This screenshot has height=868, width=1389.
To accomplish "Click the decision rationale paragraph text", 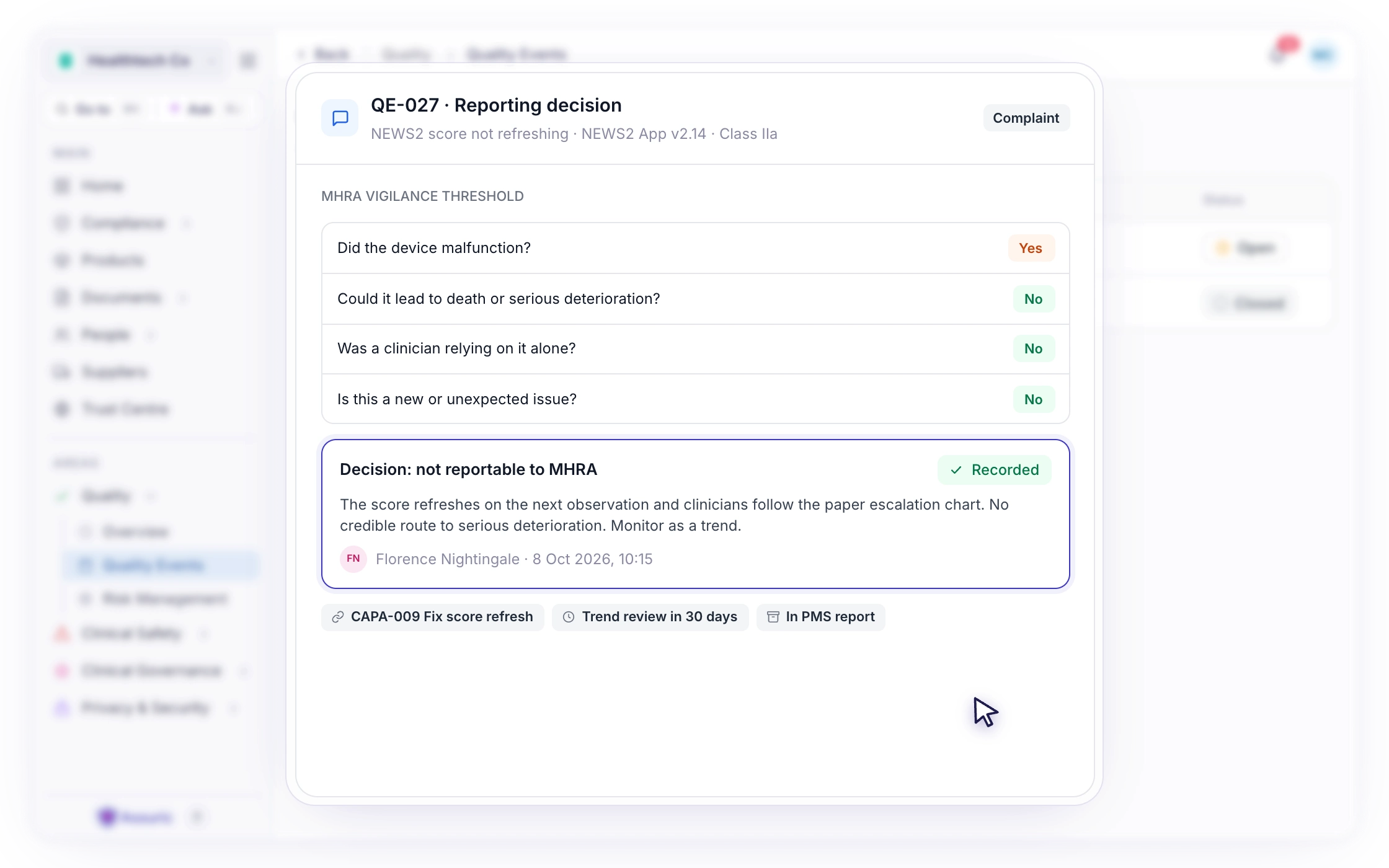I will pos(674,515).
